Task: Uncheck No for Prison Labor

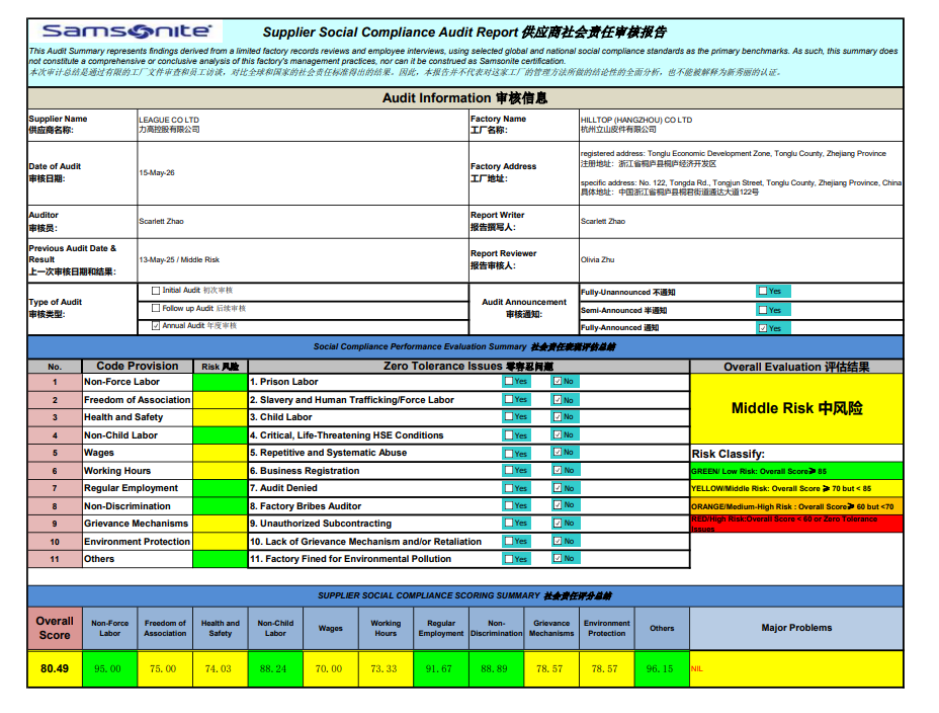Action: pyautogui.click(x=558, y=381)
